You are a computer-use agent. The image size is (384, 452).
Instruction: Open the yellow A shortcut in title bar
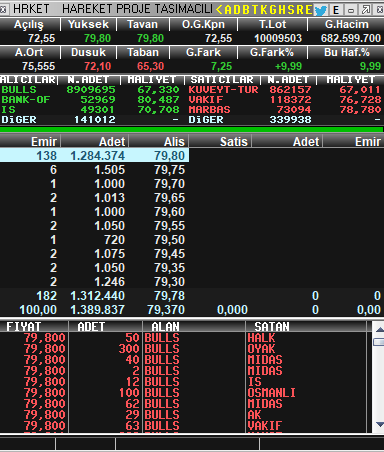tap(228, 9)
